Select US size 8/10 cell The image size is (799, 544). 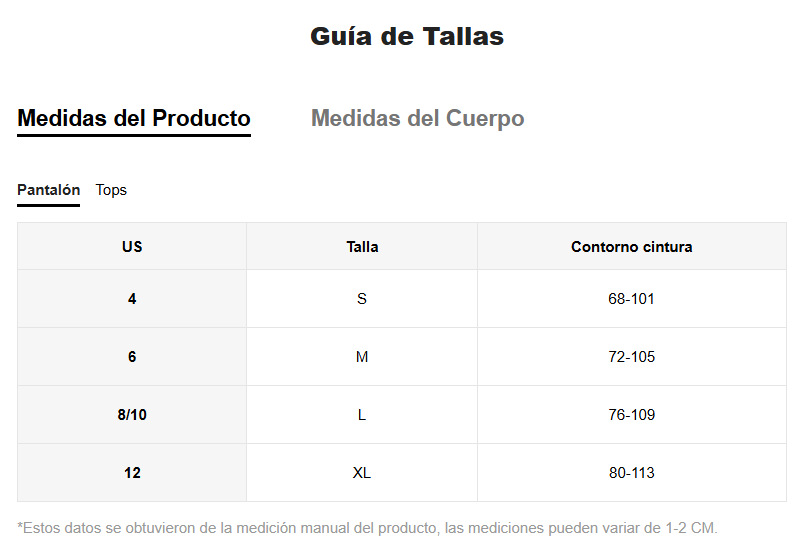click(x=132, y=415)
